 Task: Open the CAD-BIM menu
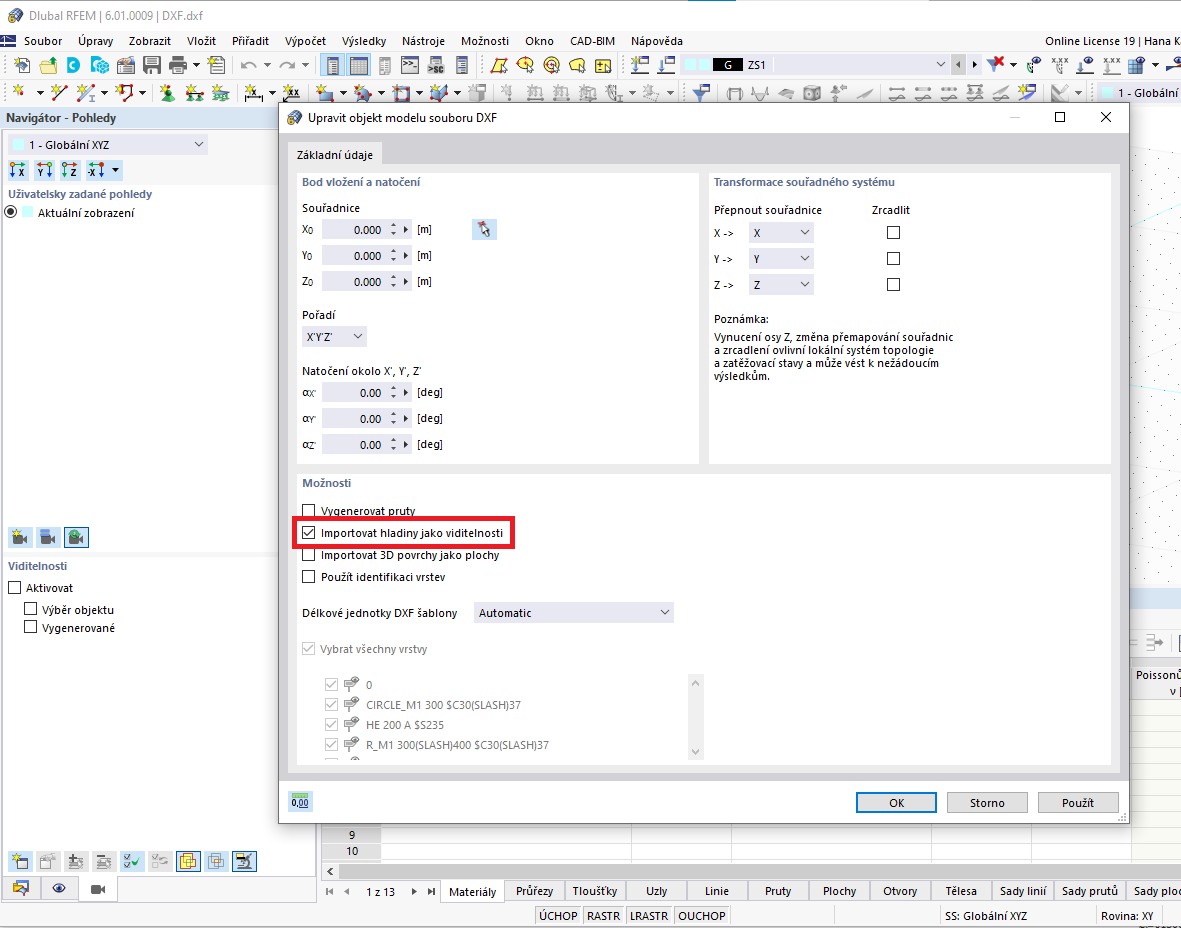592,41
